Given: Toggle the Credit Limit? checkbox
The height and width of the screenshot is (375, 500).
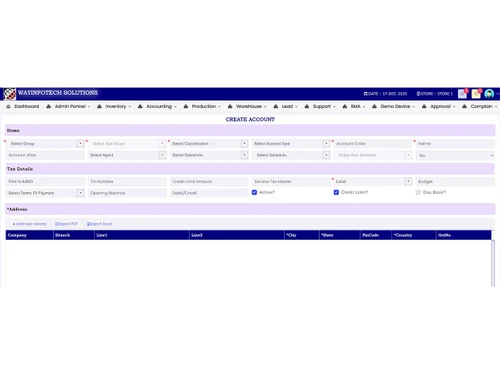Looking at the screenshot, I should click(x=336, y=192).
